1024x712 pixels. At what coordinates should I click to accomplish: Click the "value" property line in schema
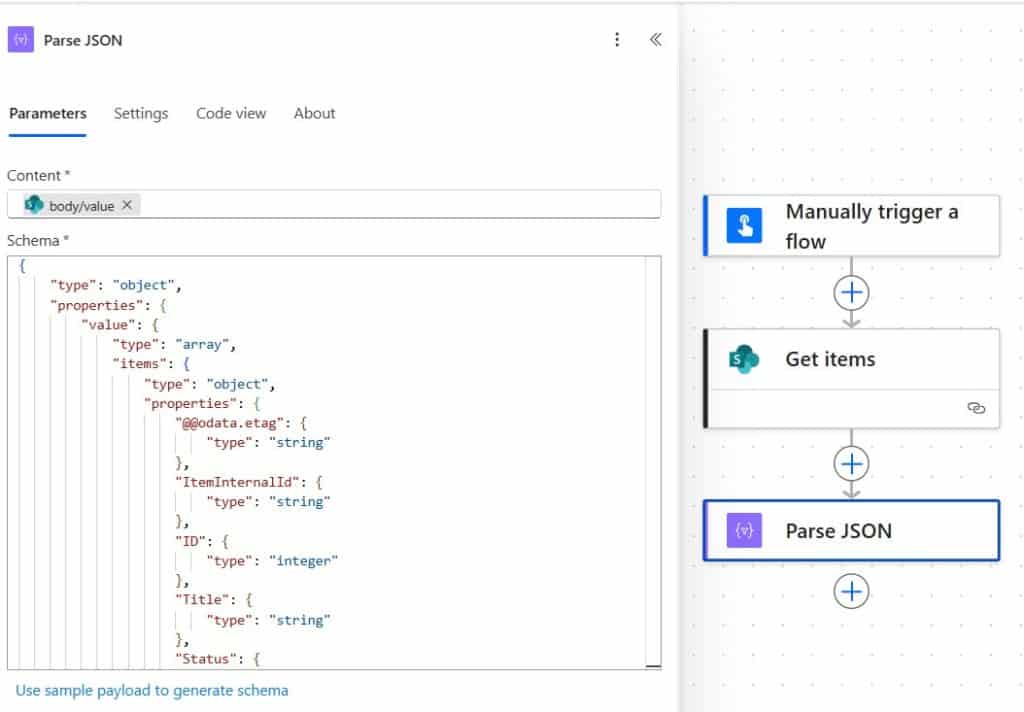(x=120, y=325)
